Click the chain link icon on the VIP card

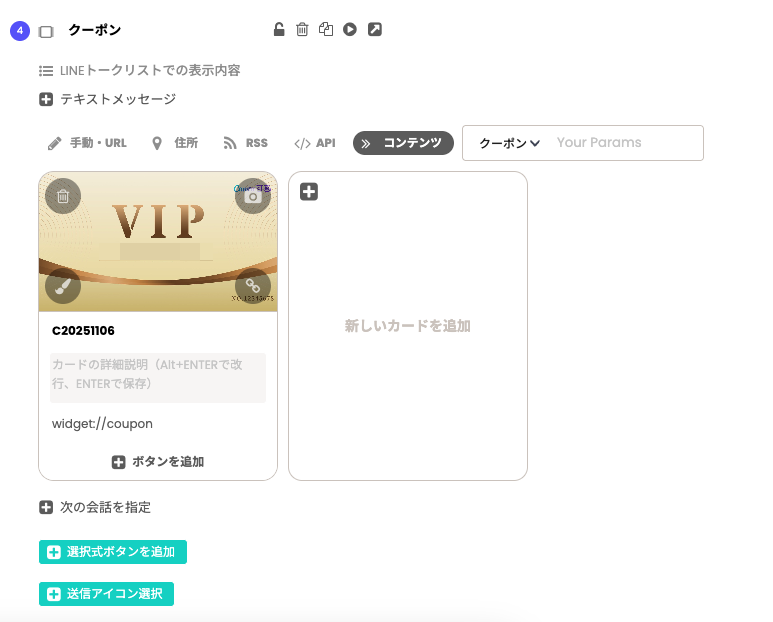pos(253,286)
